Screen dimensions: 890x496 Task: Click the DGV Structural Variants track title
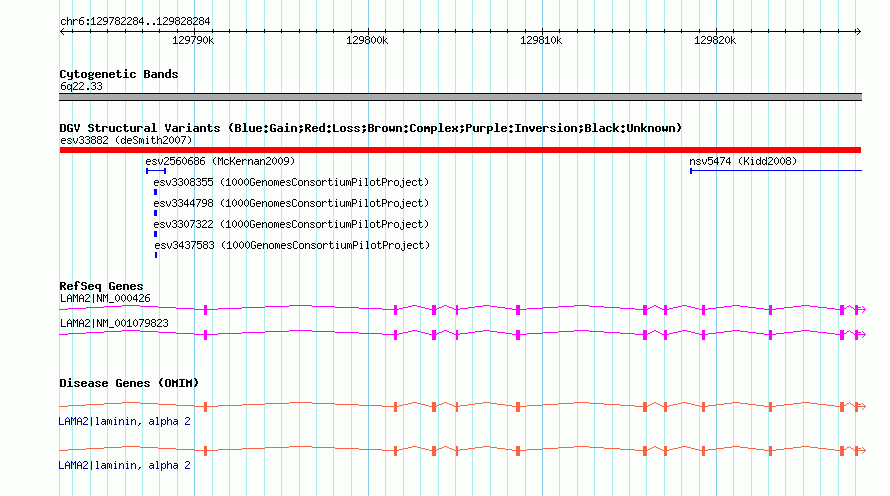(x=370, y=128)
